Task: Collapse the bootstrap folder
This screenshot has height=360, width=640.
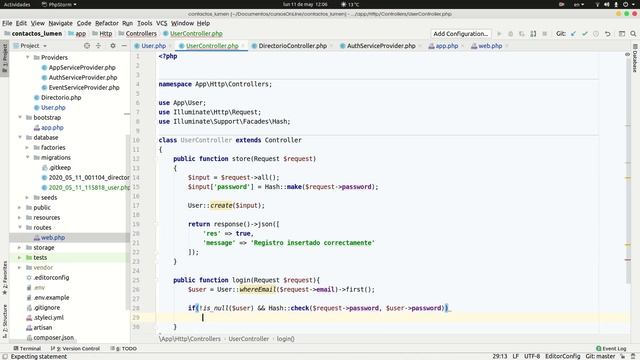Action: [x=20, y=118]
